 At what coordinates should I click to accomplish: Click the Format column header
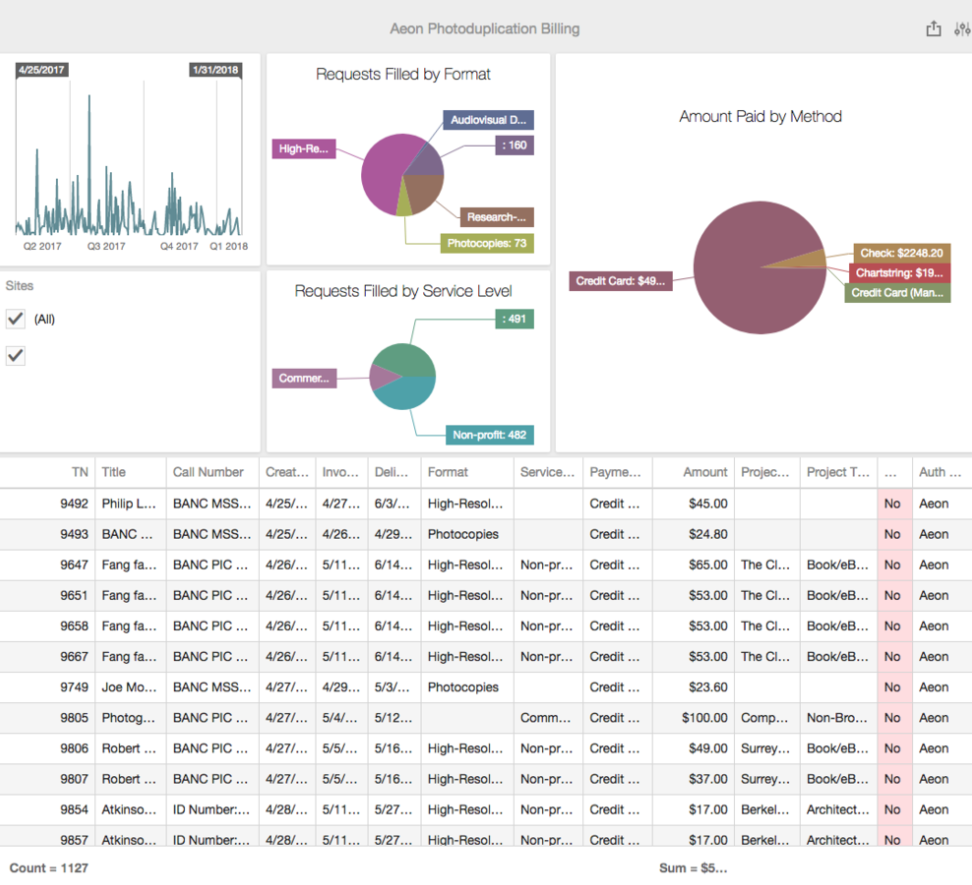pyautogui.click(x=447, y=472)
